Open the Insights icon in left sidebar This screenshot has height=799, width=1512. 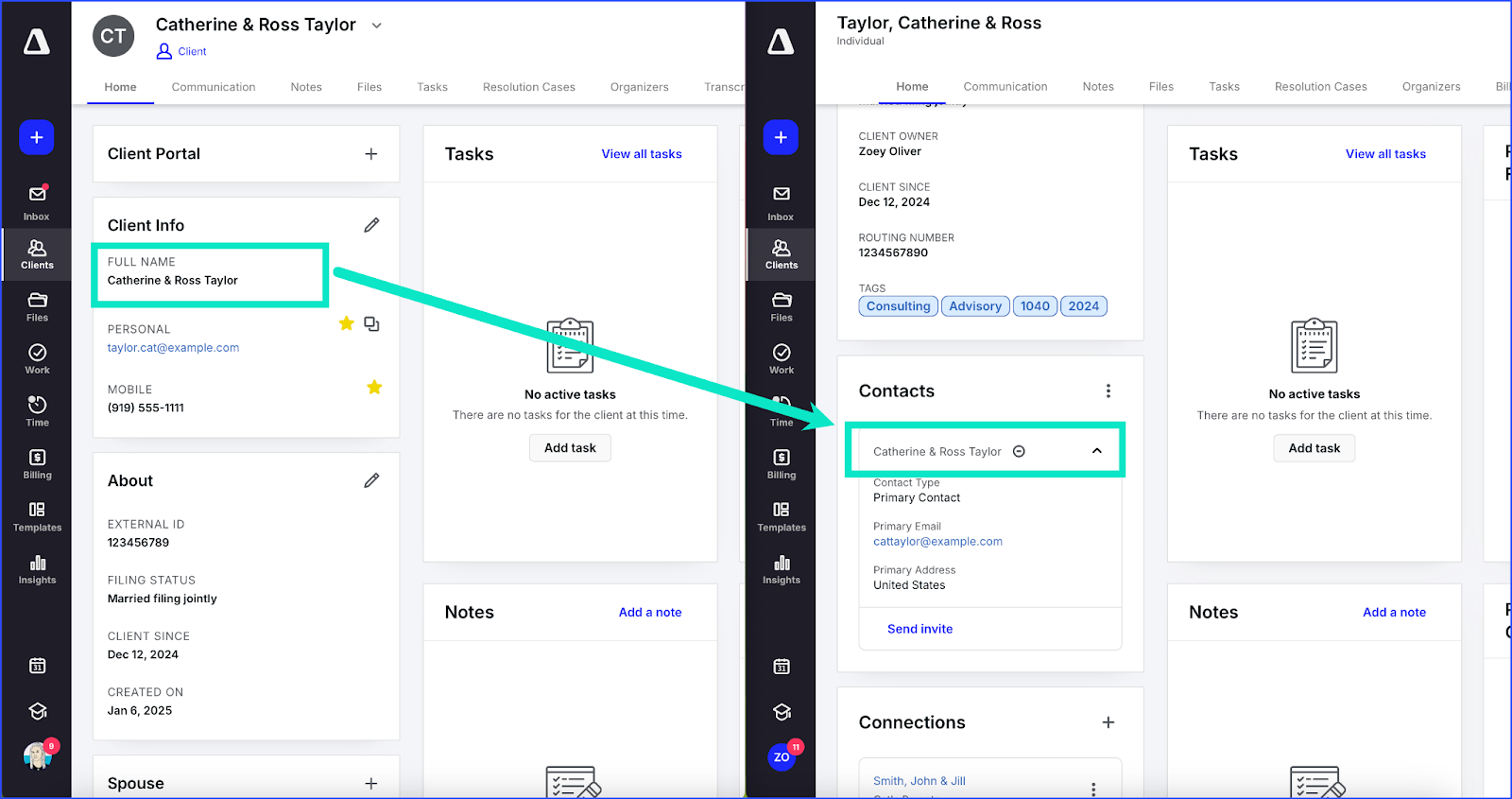pyautogui.click(x=38, y=569)
